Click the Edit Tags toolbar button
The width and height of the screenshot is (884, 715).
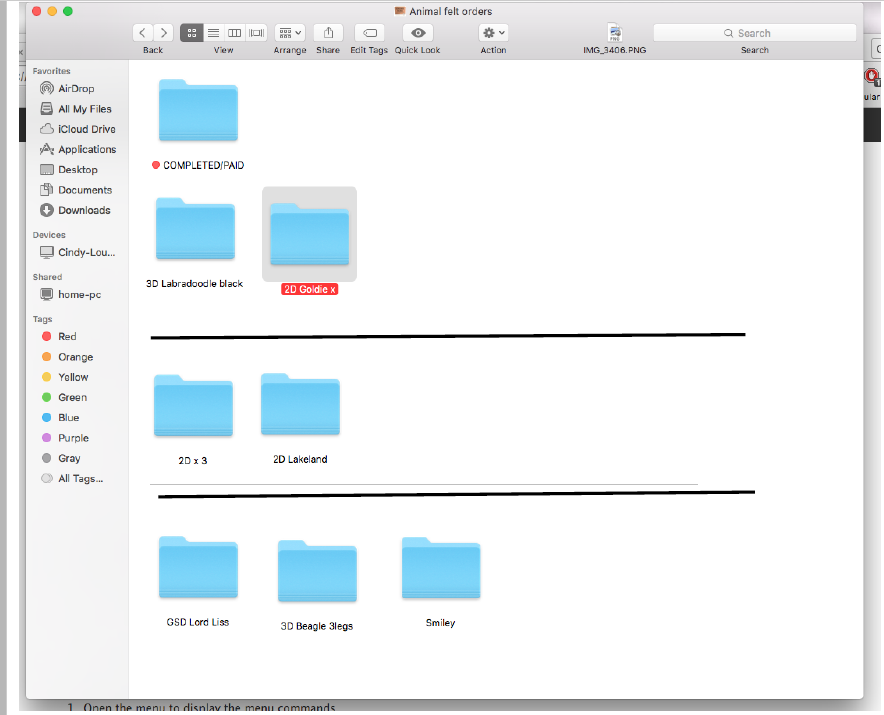pos(369,33)
